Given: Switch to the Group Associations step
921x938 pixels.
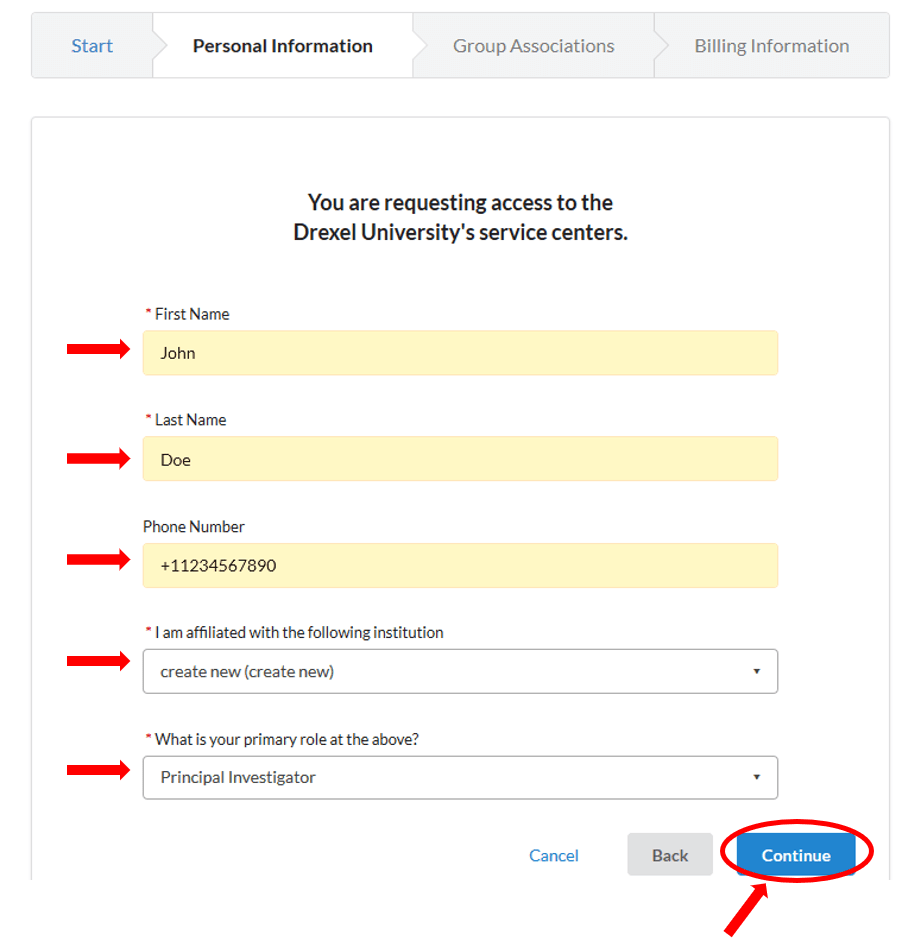Looking at the screenshot, I should coord(533,46).
